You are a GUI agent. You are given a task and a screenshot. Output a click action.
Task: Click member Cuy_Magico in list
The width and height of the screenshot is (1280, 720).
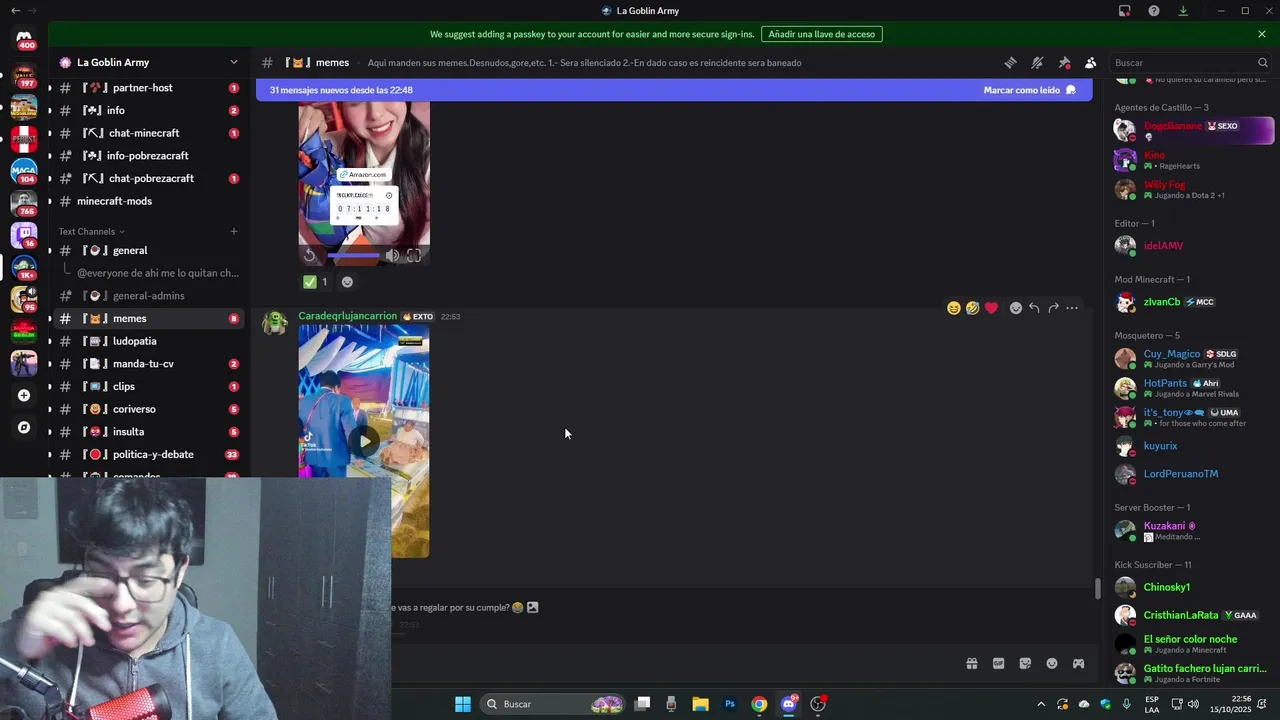coord(1193,358)
